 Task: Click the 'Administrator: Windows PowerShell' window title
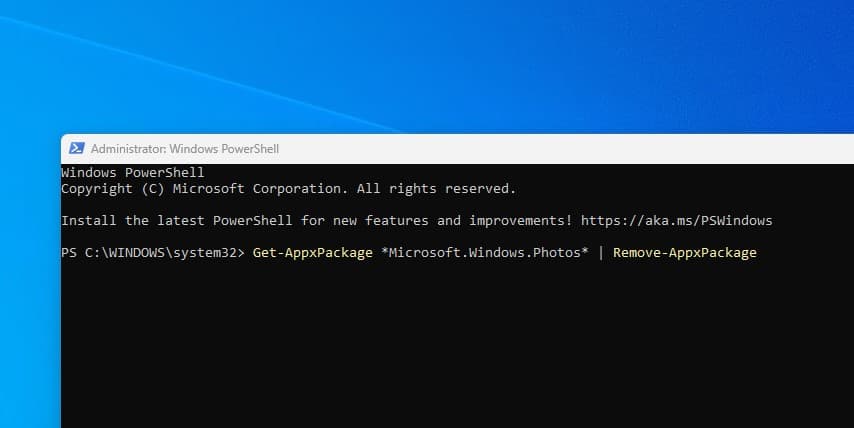[185, 149]
